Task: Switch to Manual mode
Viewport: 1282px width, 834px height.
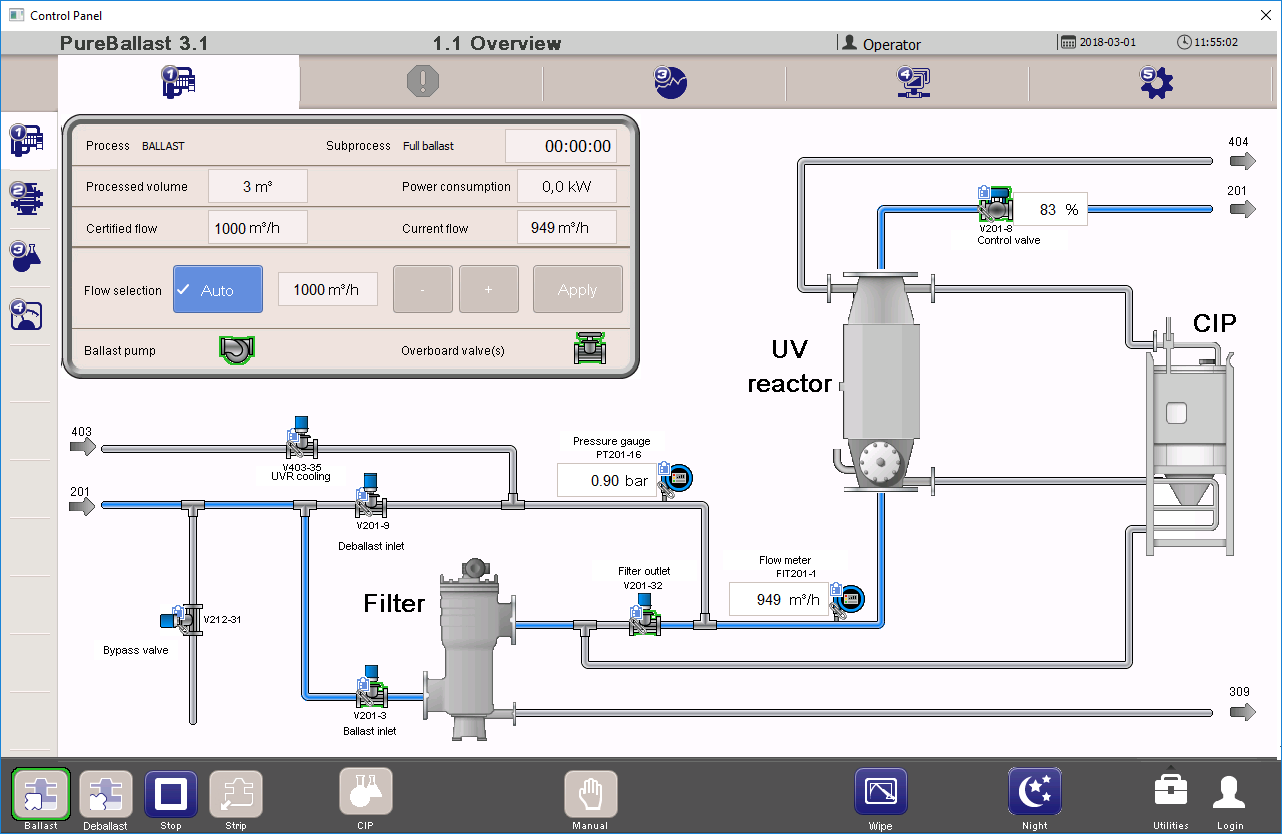Action: [x=590, y=795]
